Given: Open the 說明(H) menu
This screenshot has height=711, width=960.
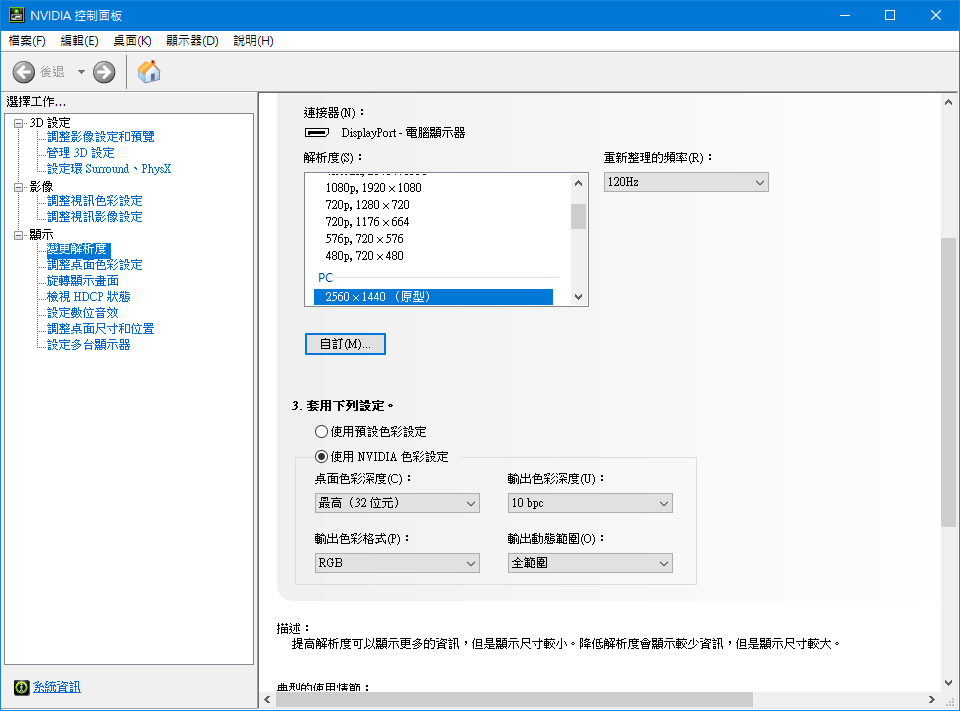Looking at the screenshot, I should click(253, 41).
